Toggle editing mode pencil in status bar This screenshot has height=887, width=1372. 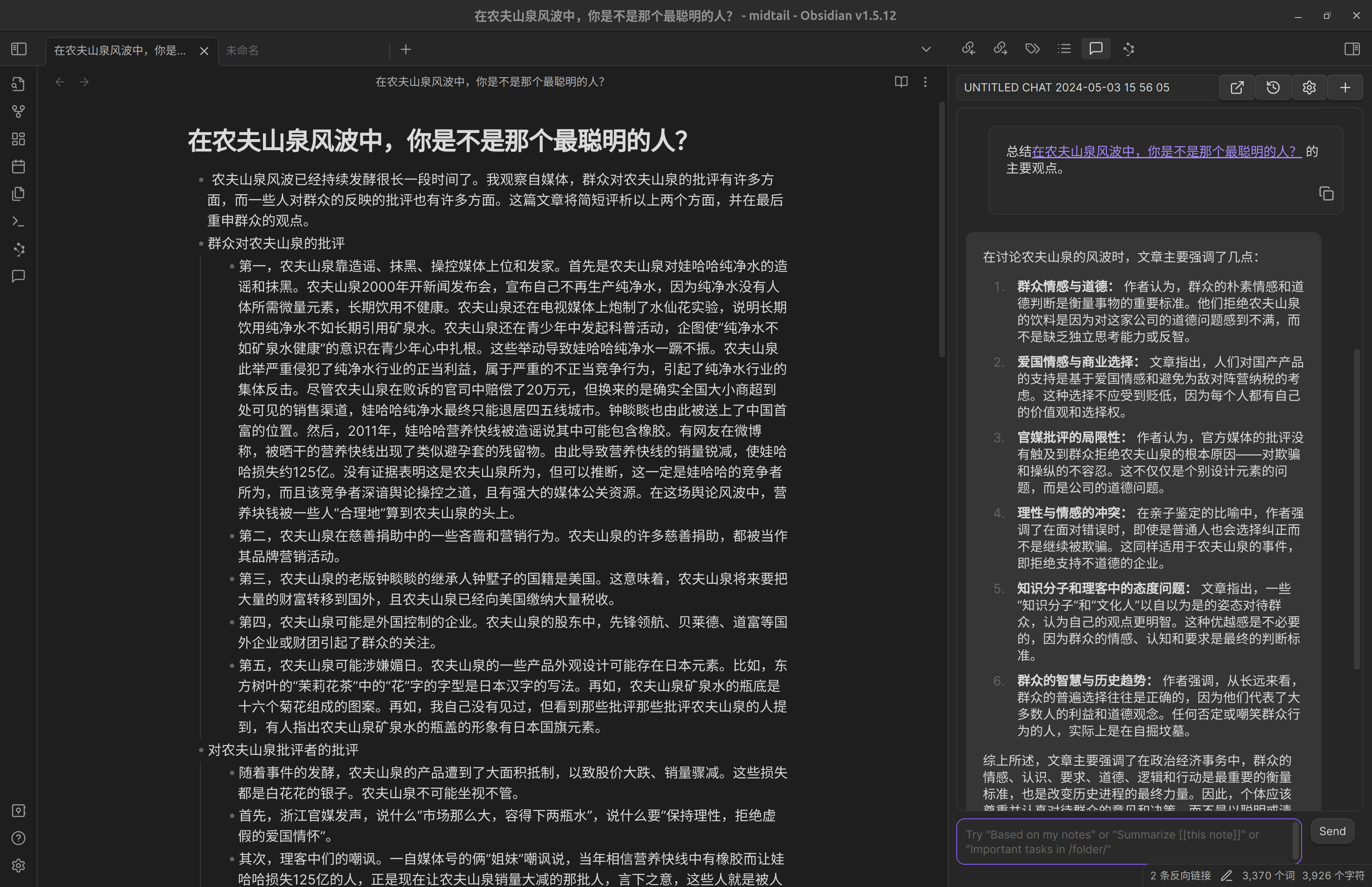1226,875
